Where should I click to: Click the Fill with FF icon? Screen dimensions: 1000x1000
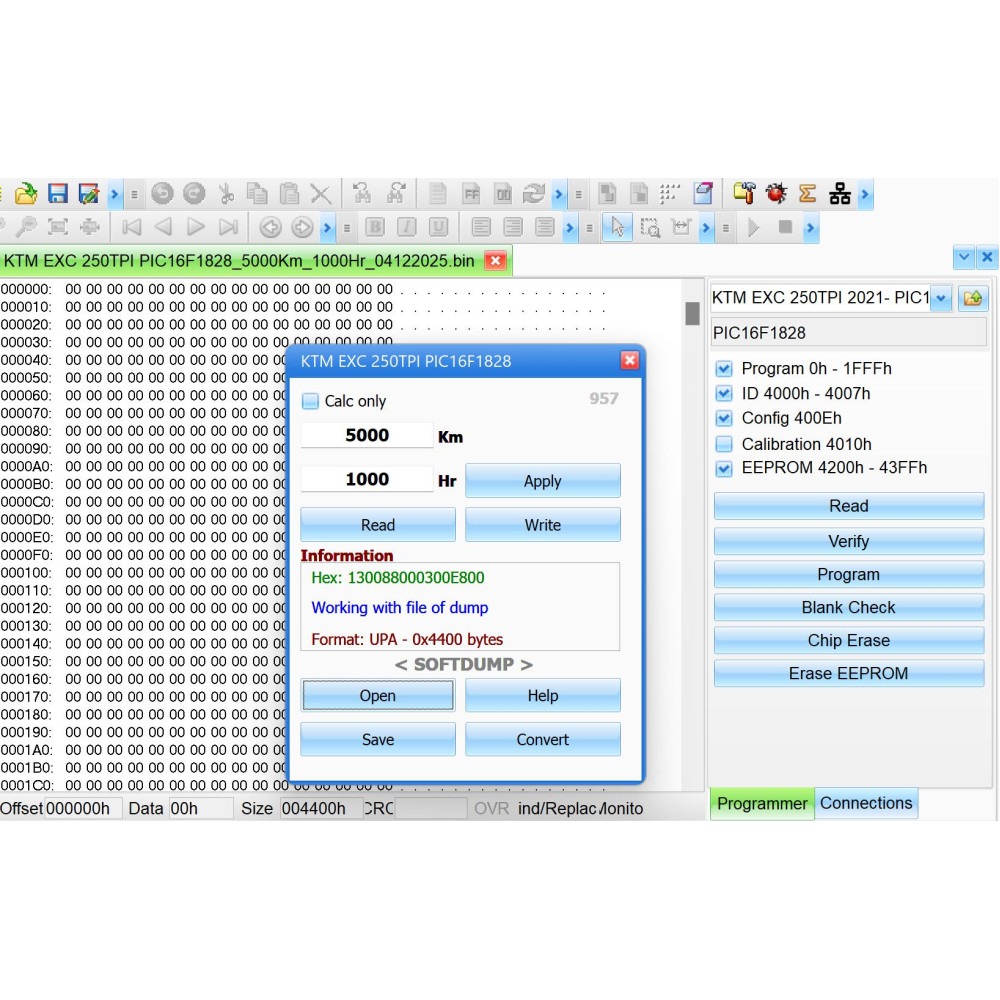[471, 193]
